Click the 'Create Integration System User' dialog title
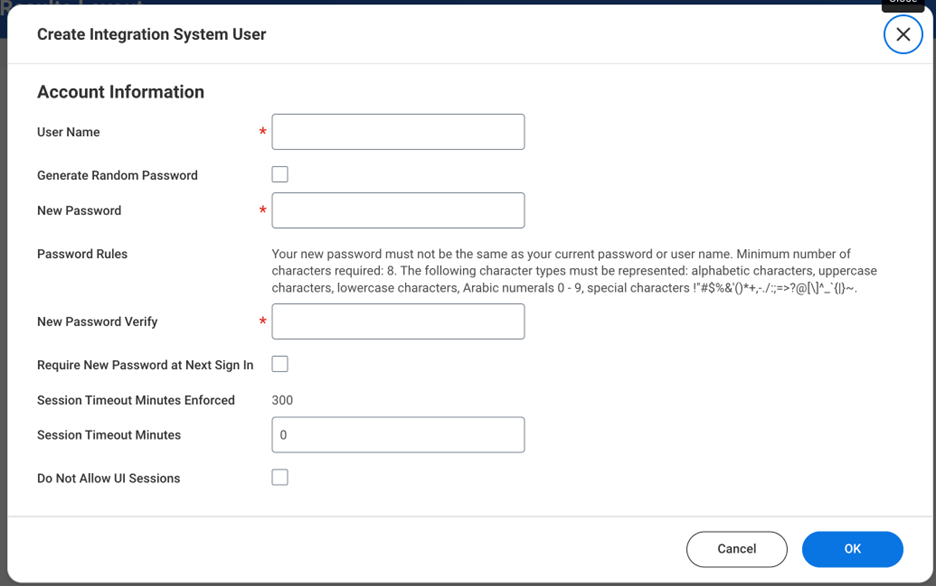Image resolution: width=936 pixels, height=586 pixels. pos(151,35)
